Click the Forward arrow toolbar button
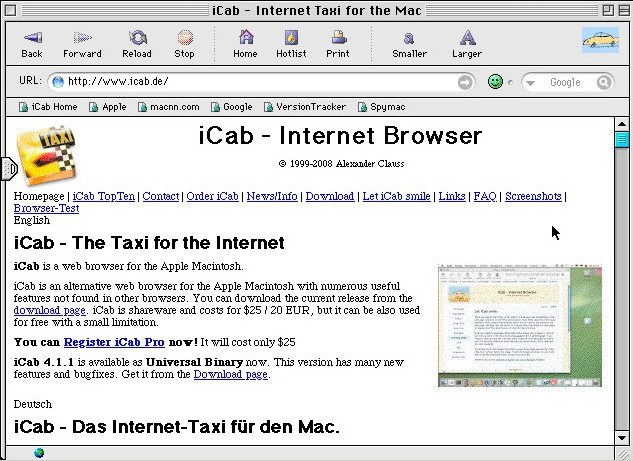 (x=82, y=43)
